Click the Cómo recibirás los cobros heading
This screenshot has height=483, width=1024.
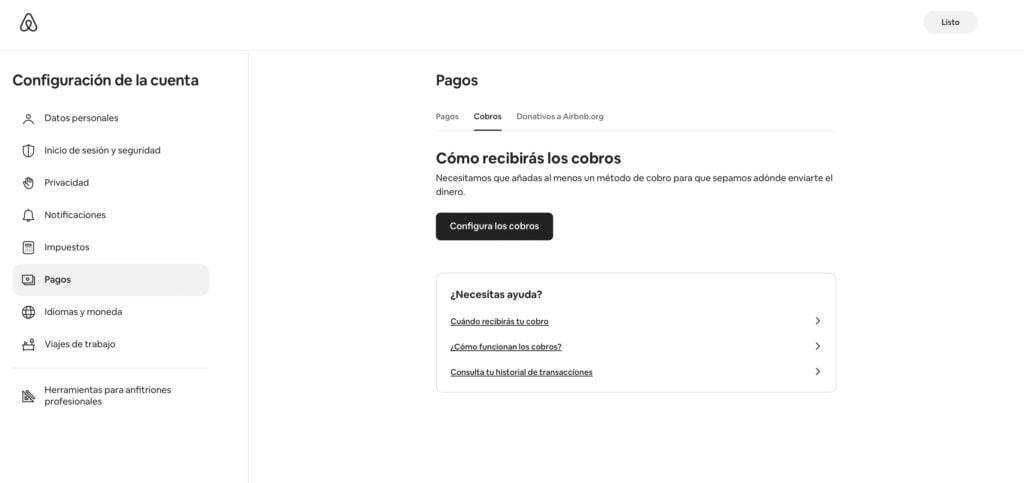point(528,159)
